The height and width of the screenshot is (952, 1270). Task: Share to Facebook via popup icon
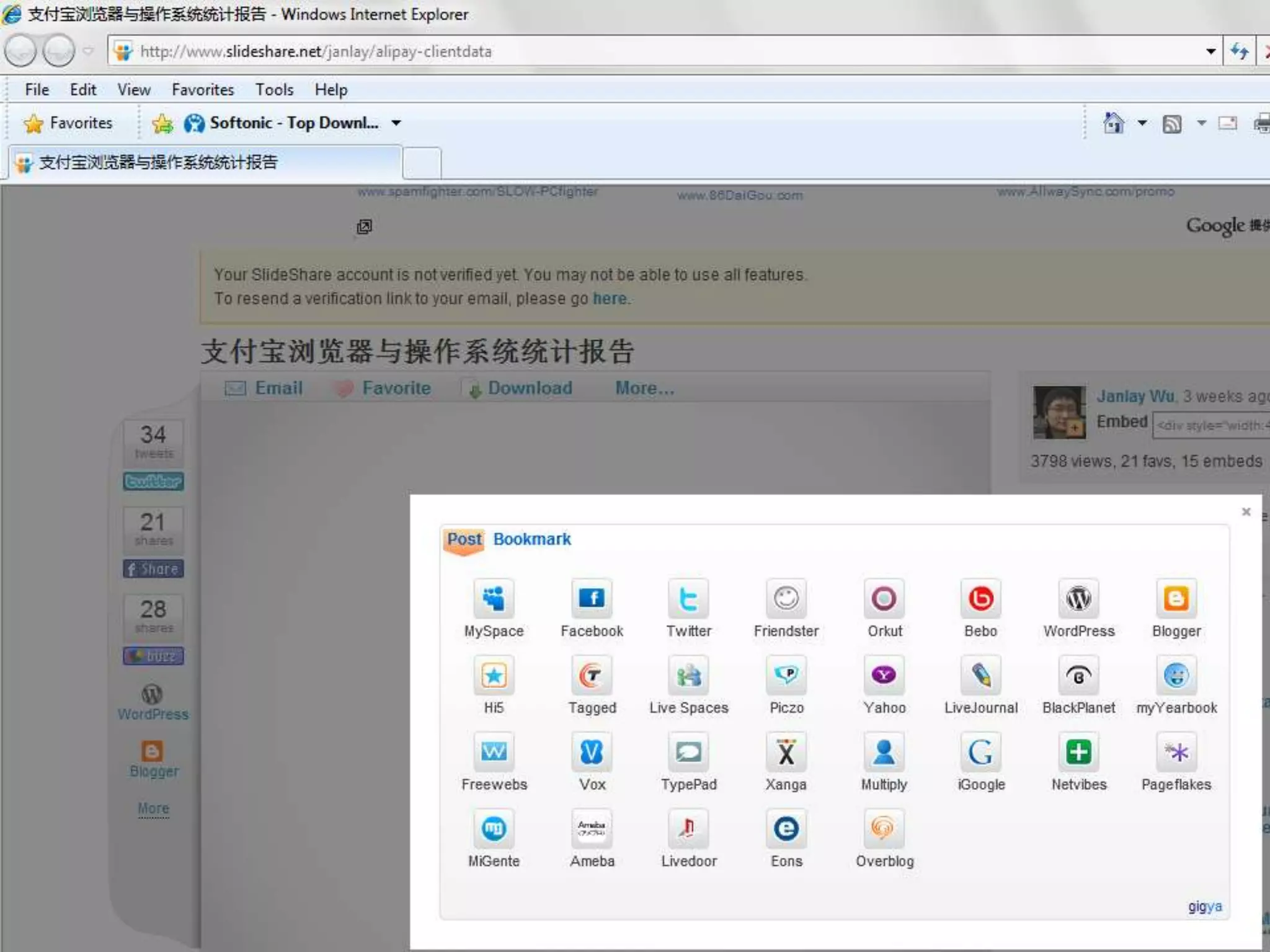click(592, 599)
